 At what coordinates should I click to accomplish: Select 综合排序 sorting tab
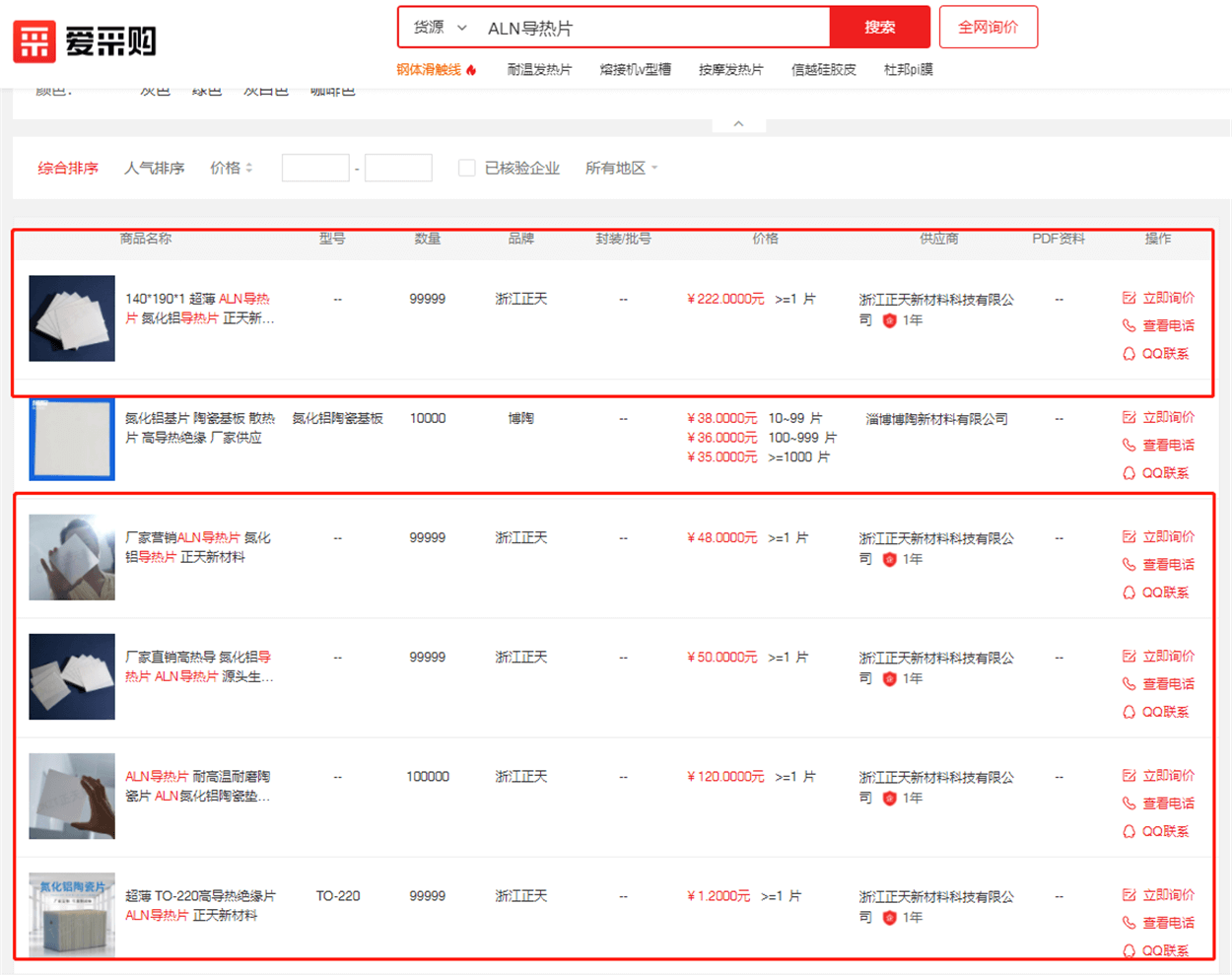(68, 169)
